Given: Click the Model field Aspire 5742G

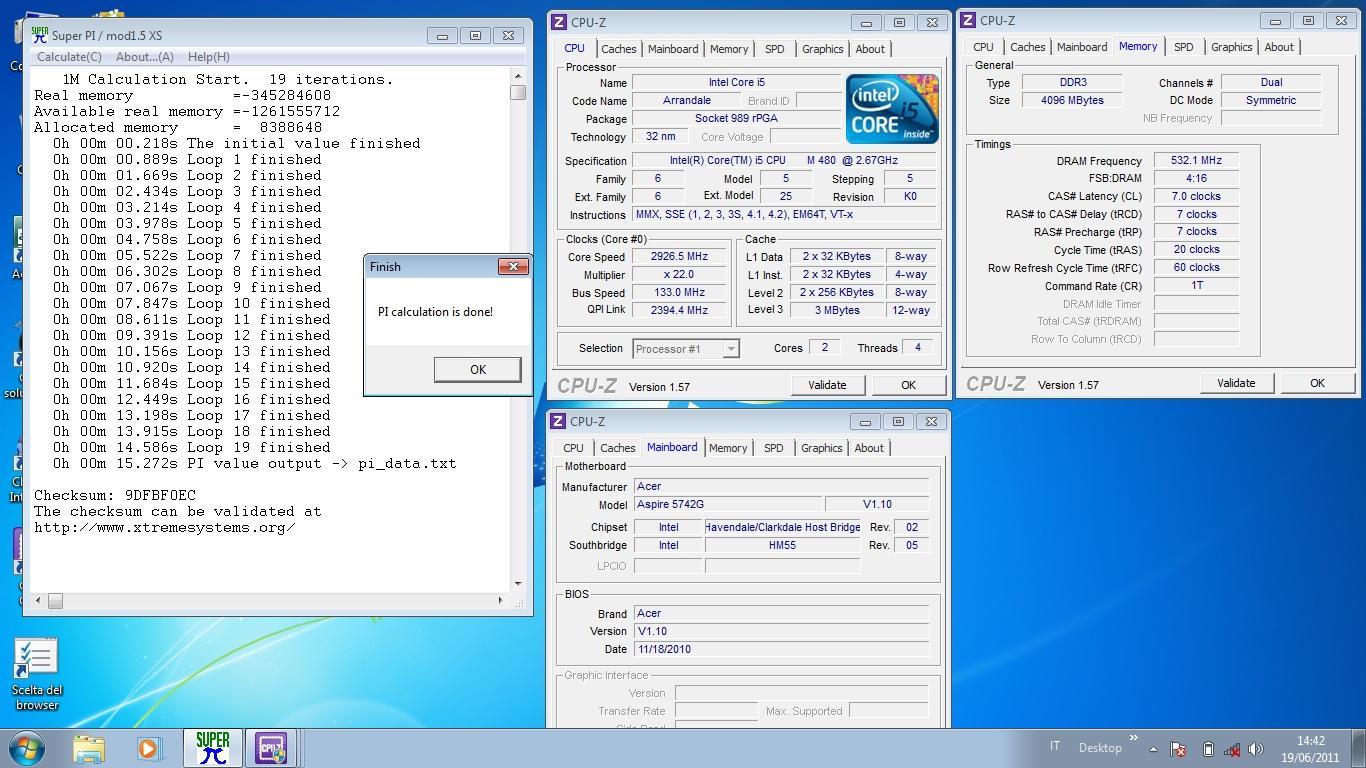Looking at the screenshot, I should [x=728, y=505].
